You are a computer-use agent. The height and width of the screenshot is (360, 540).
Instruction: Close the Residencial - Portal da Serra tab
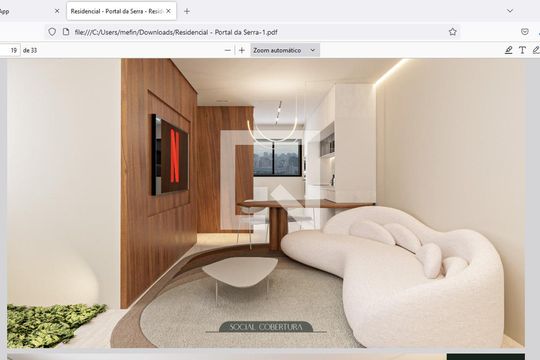coord(168,11)
